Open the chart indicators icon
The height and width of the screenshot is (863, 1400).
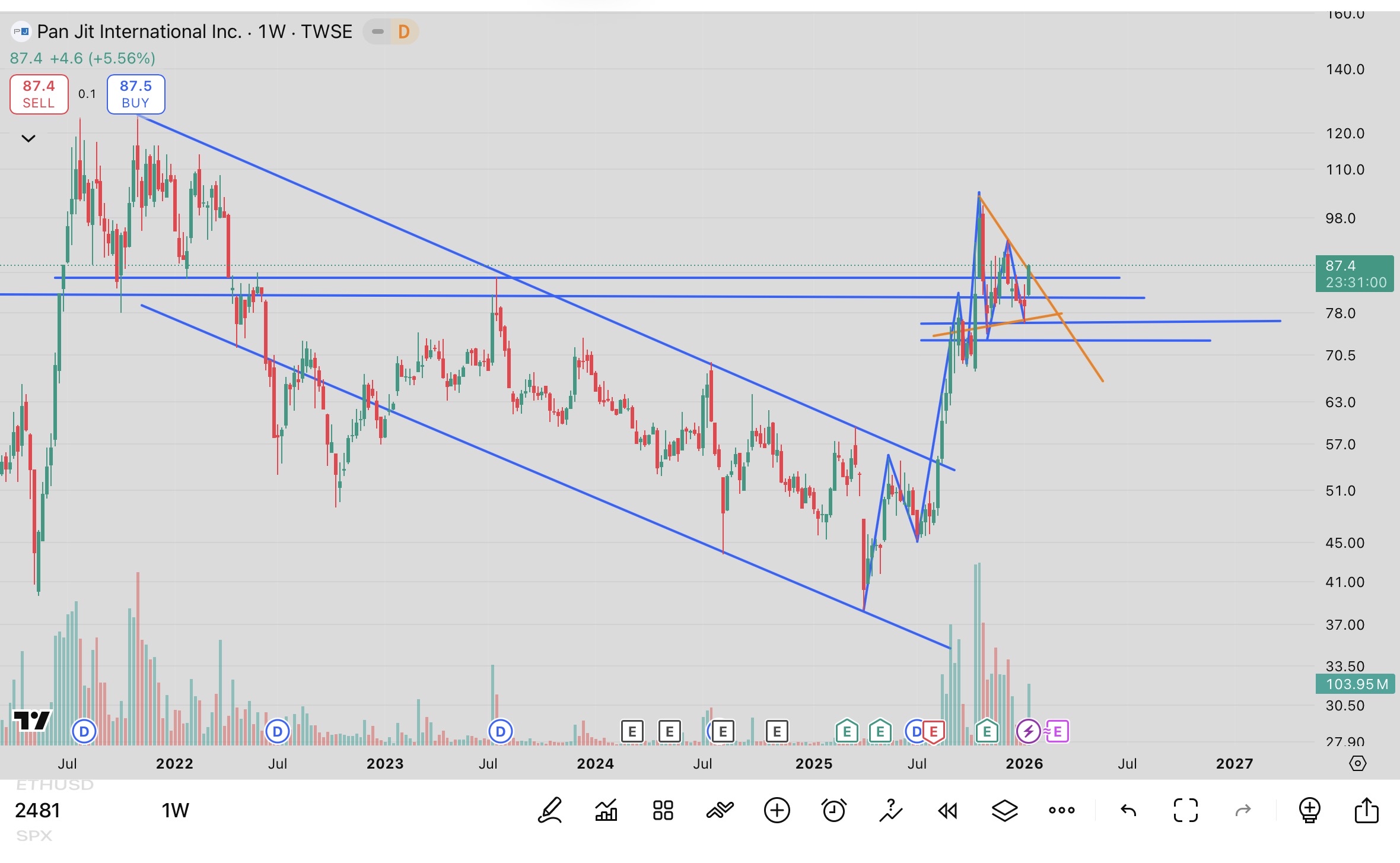[x=606, y=810]
